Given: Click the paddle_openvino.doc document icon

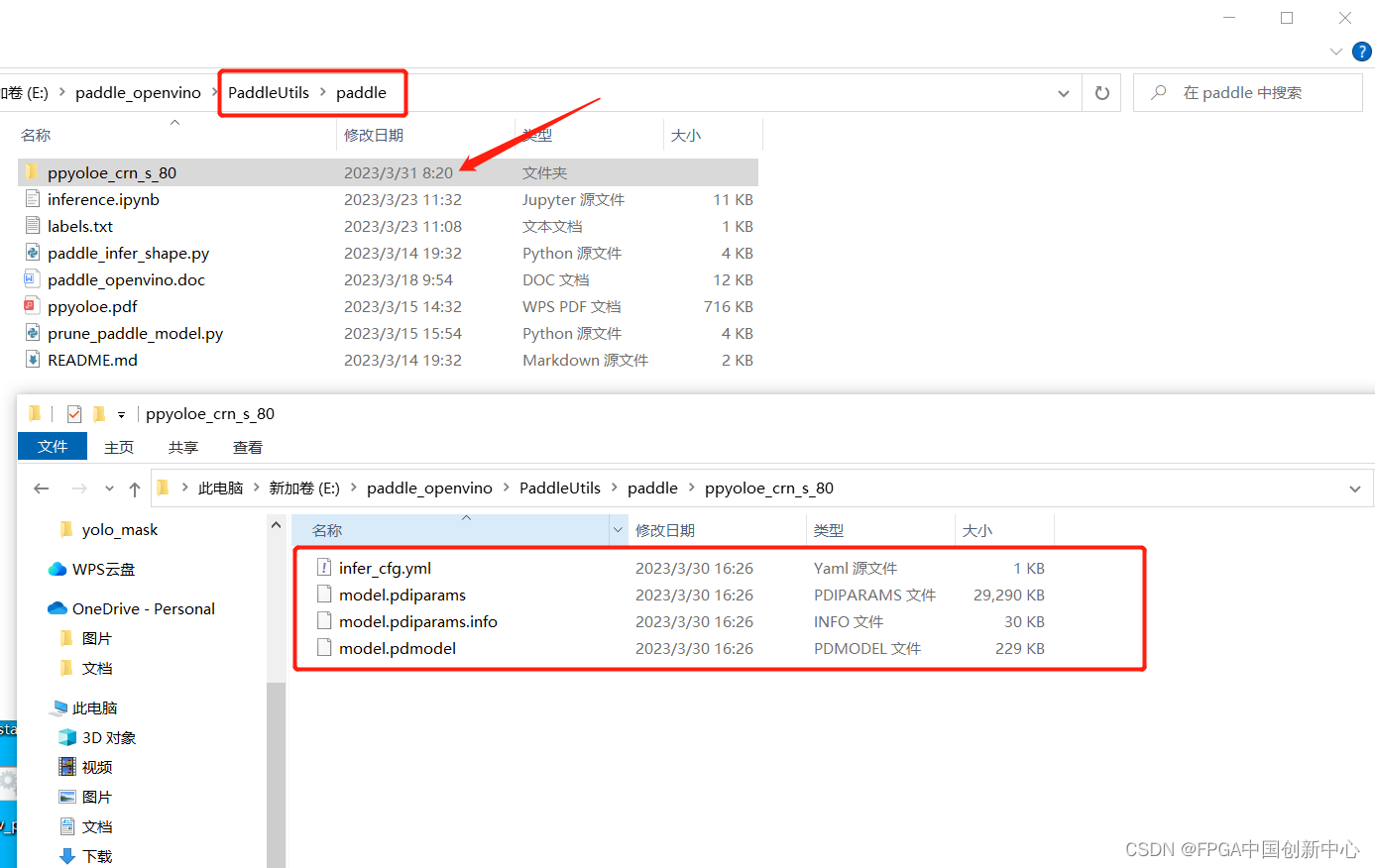Looking at the screenshot, I should click(x=32, y=279).
